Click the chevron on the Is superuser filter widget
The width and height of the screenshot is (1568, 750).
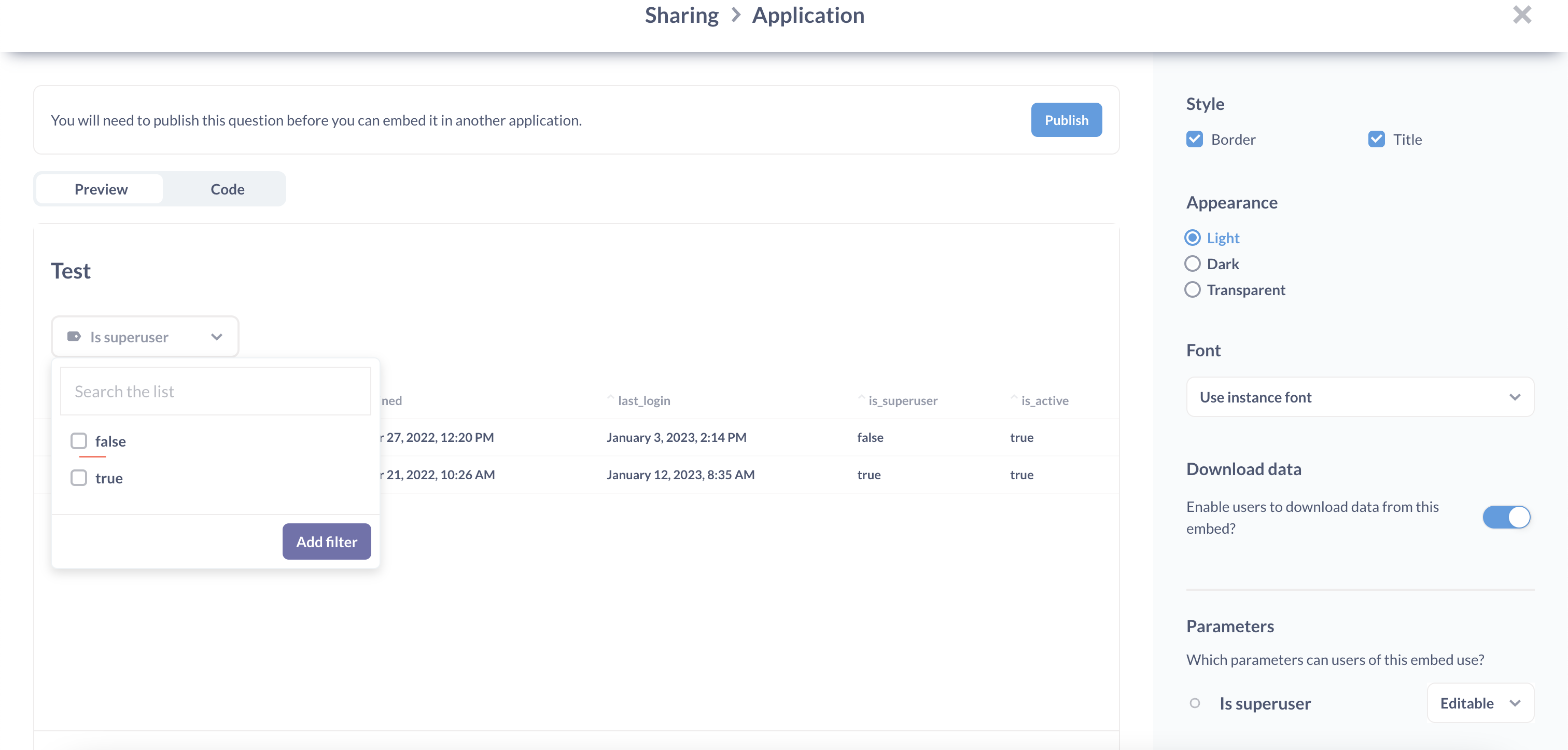click(x=216, y=336)
